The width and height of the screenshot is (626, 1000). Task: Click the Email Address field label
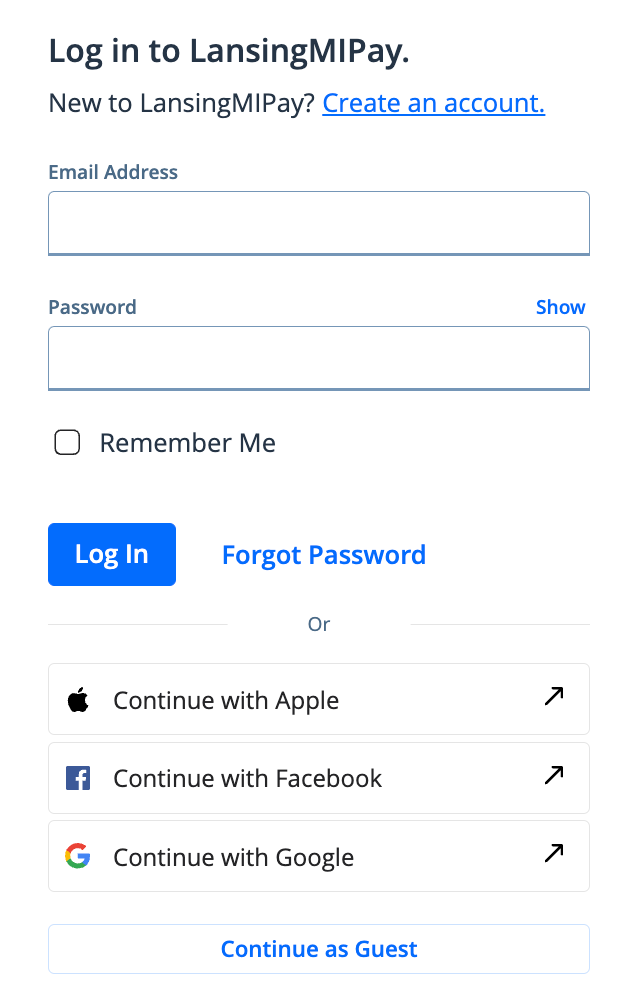click(113, 172)
